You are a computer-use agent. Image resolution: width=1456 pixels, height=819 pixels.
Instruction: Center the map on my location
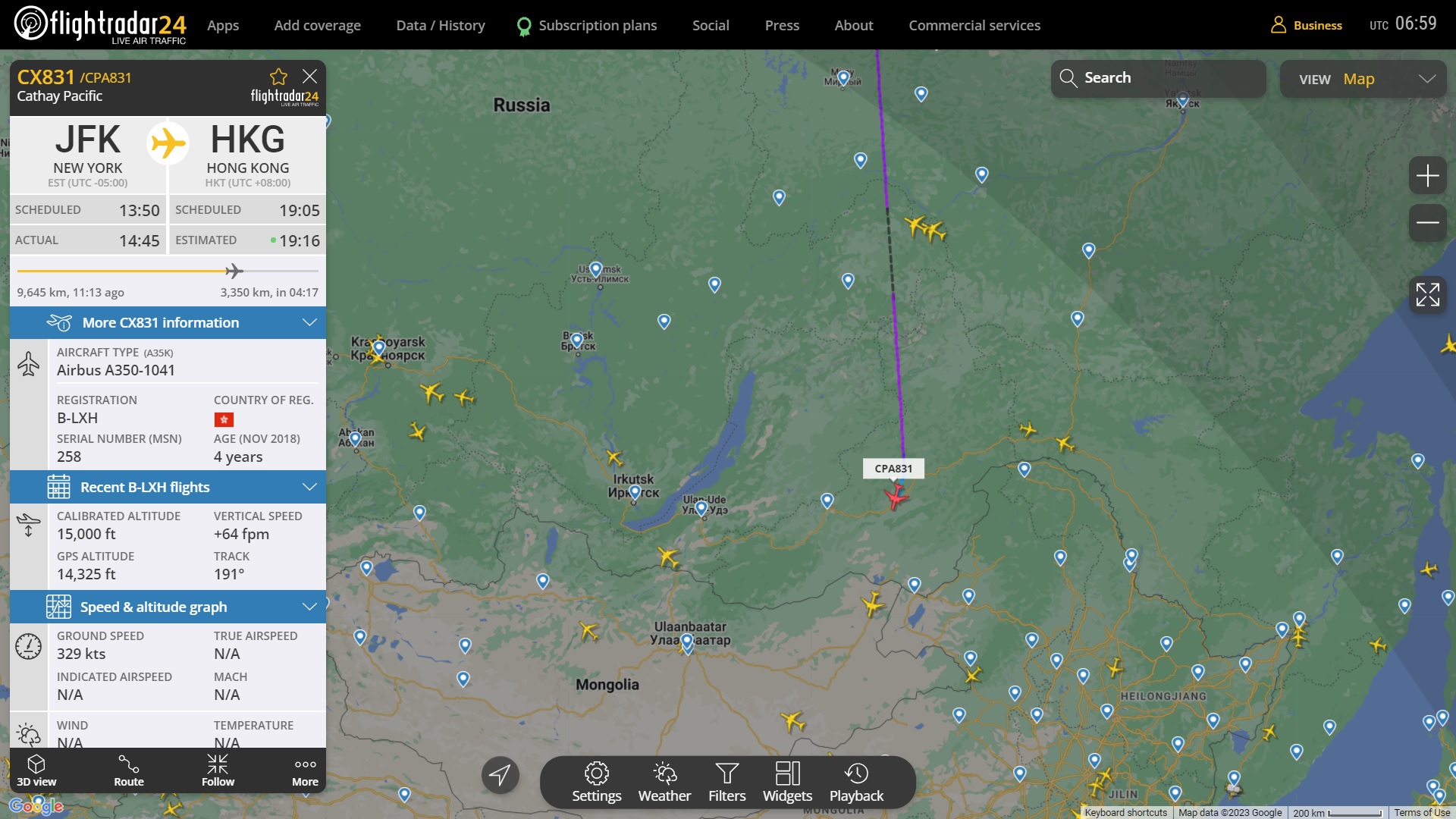(500, 775)
